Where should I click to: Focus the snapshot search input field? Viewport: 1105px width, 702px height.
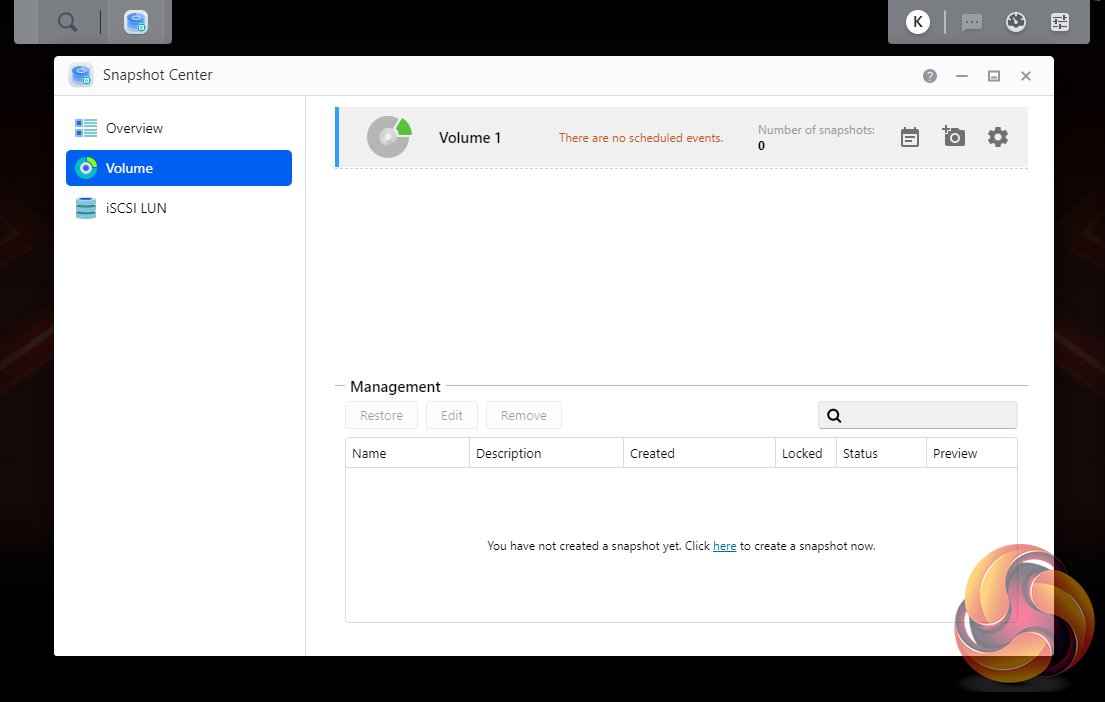point(918,415)
